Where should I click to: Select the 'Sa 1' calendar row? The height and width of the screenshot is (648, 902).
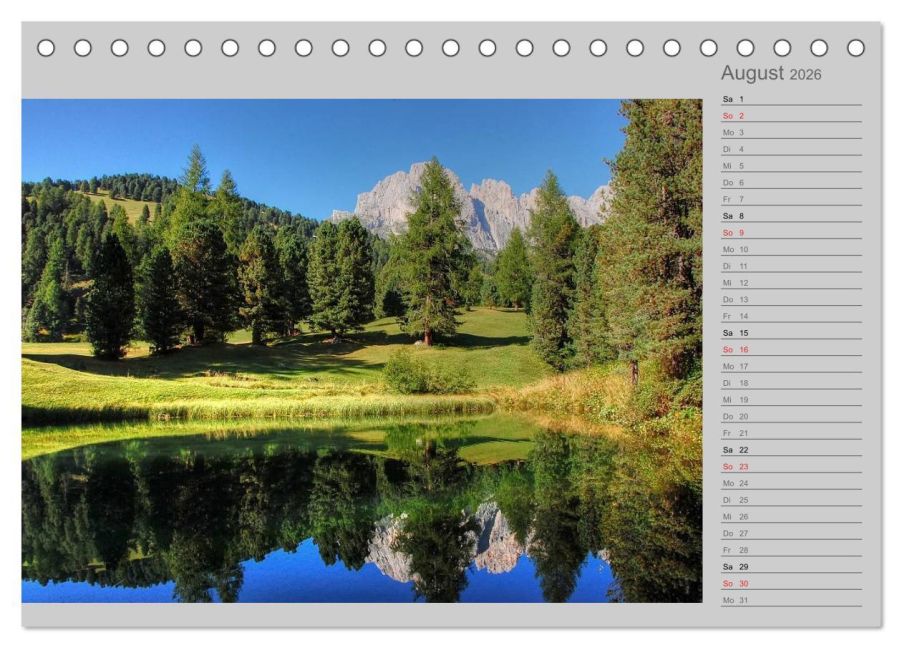click(x=792, y=99)
